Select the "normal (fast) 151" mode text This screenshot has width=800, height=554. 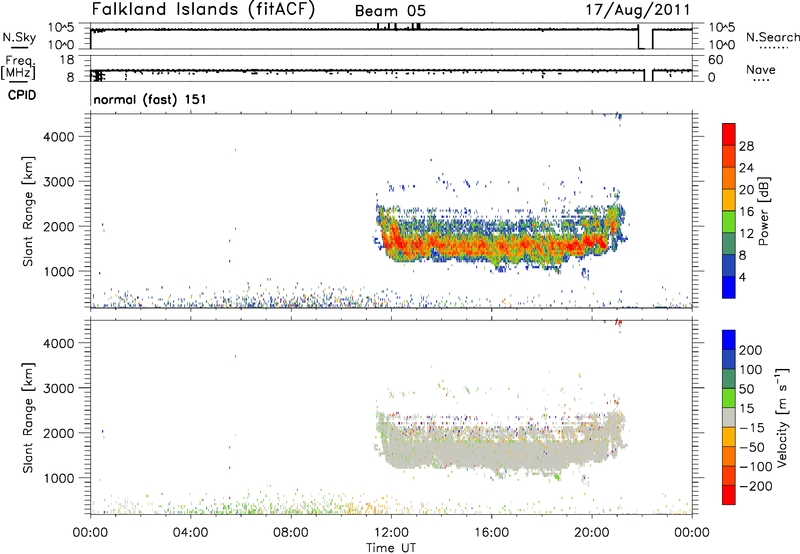pyautogui.click(x=150, y=99)
